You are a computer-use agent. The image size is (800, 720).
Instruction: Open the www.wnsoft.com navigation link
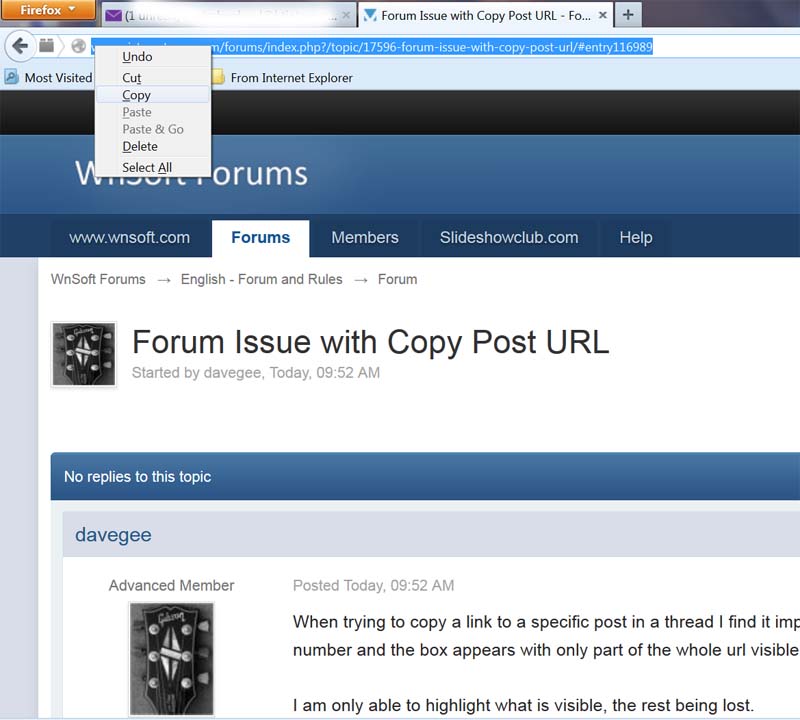tap(130, 237)
